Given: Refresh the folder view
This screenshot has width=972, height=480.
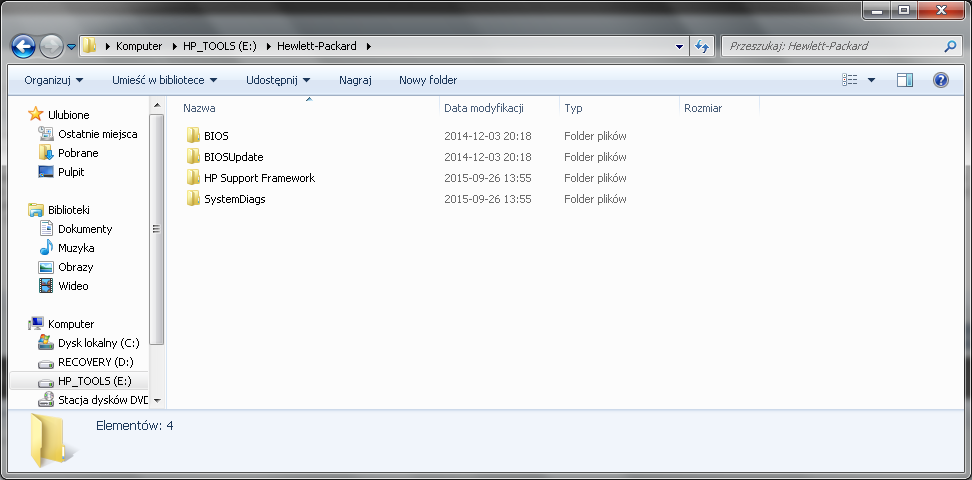Looking at the screenshot, I should [x=701, y=47].
